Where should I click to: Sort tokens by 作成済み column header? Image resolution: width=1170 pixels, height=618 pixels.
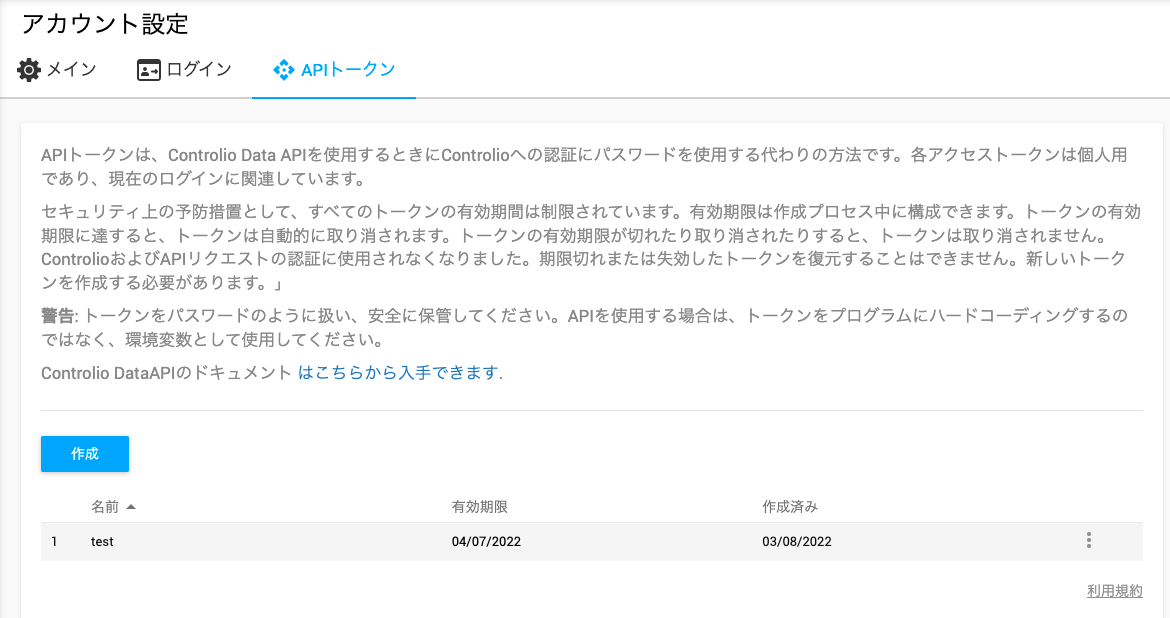[790, 507]
